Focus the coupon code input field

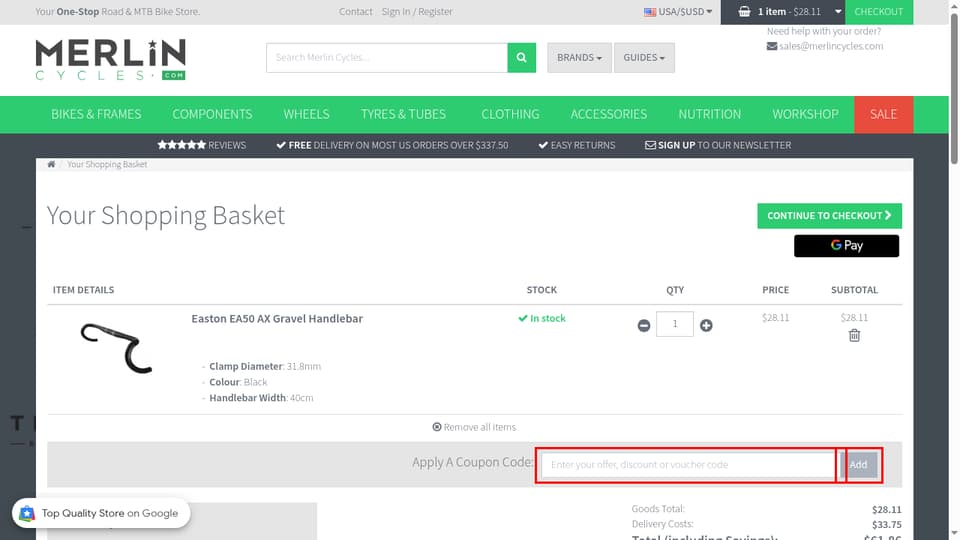(x=688, y=465)
